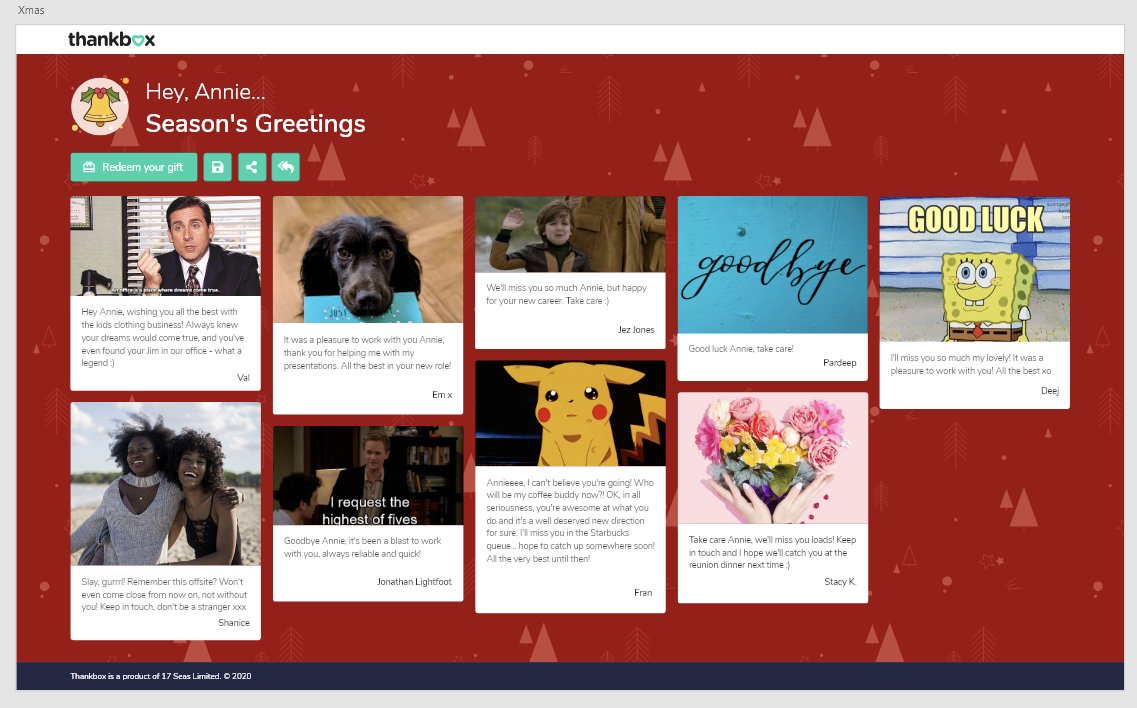Screen dimensions: 1137x708
Task: Click the message starting 'It was a pleasure to work with you Annie'
Action: coord(367,353)
